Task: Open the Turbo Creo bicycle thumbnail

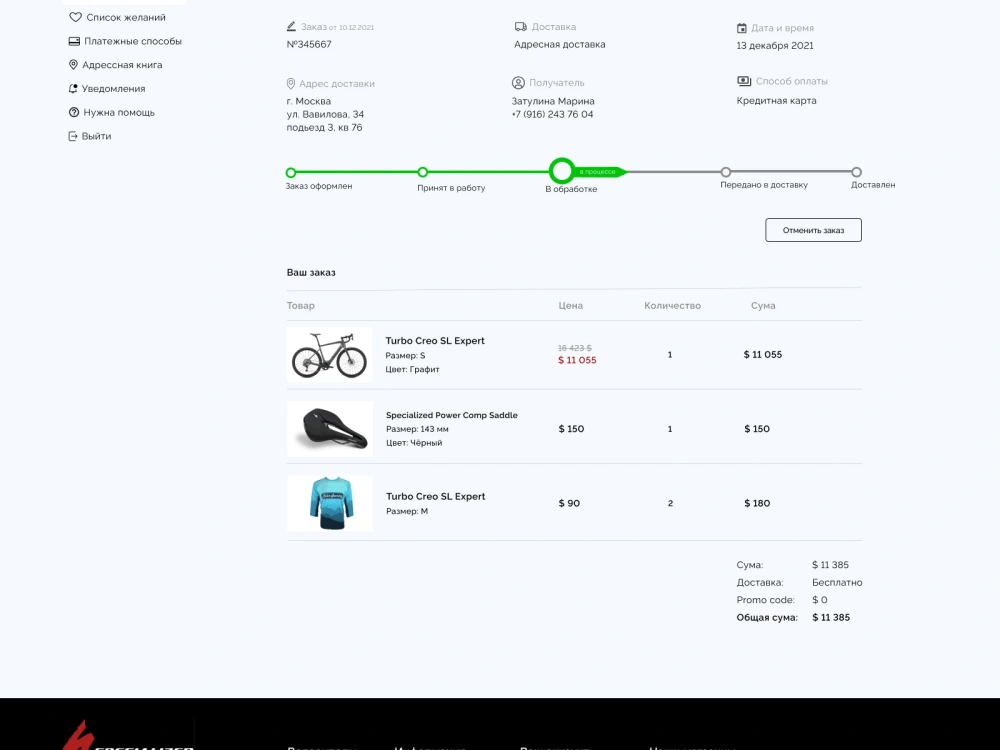Action: click(329, 355)
